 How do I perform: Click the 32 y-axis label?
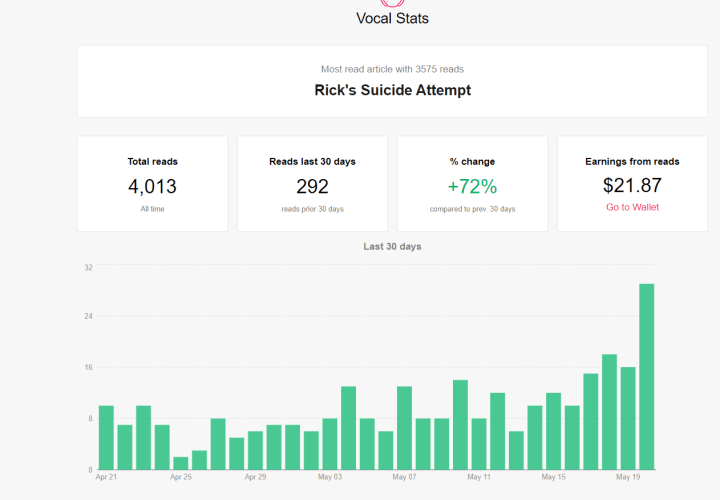[88, 268]
